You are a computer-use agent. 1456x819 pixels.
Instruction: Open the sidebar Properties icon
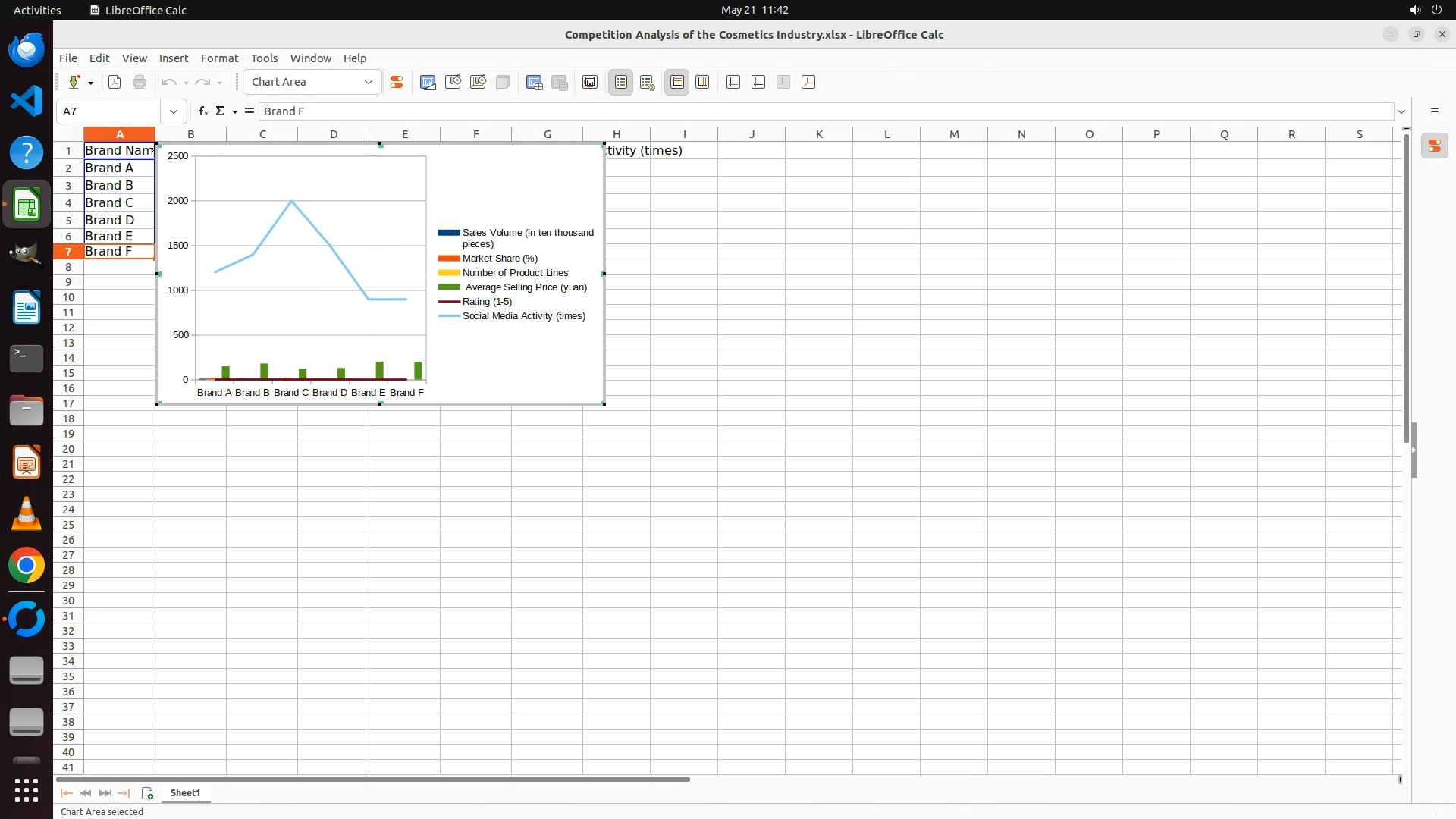tap(1435, 146)
